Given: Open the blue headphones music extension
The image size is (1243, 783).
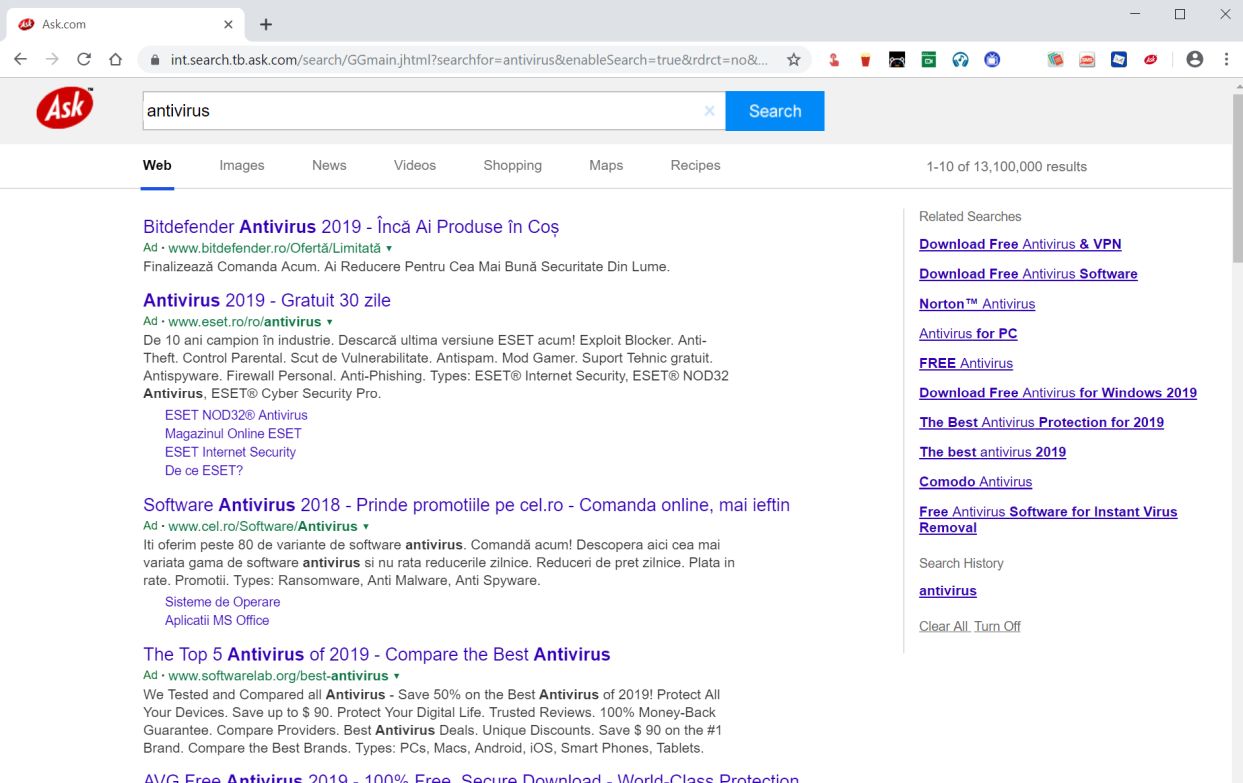Looking at the screenshot, I should (x=960, y=60).
